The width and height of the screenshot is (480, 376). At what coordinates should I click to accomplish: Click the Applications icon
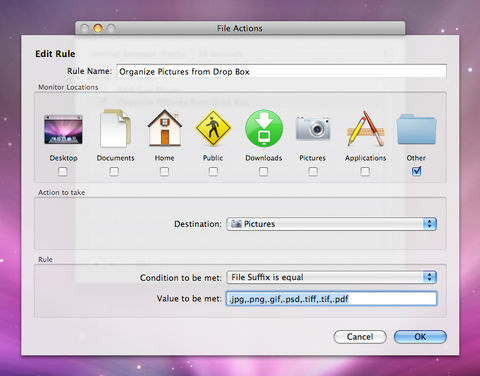pos(366,128)
